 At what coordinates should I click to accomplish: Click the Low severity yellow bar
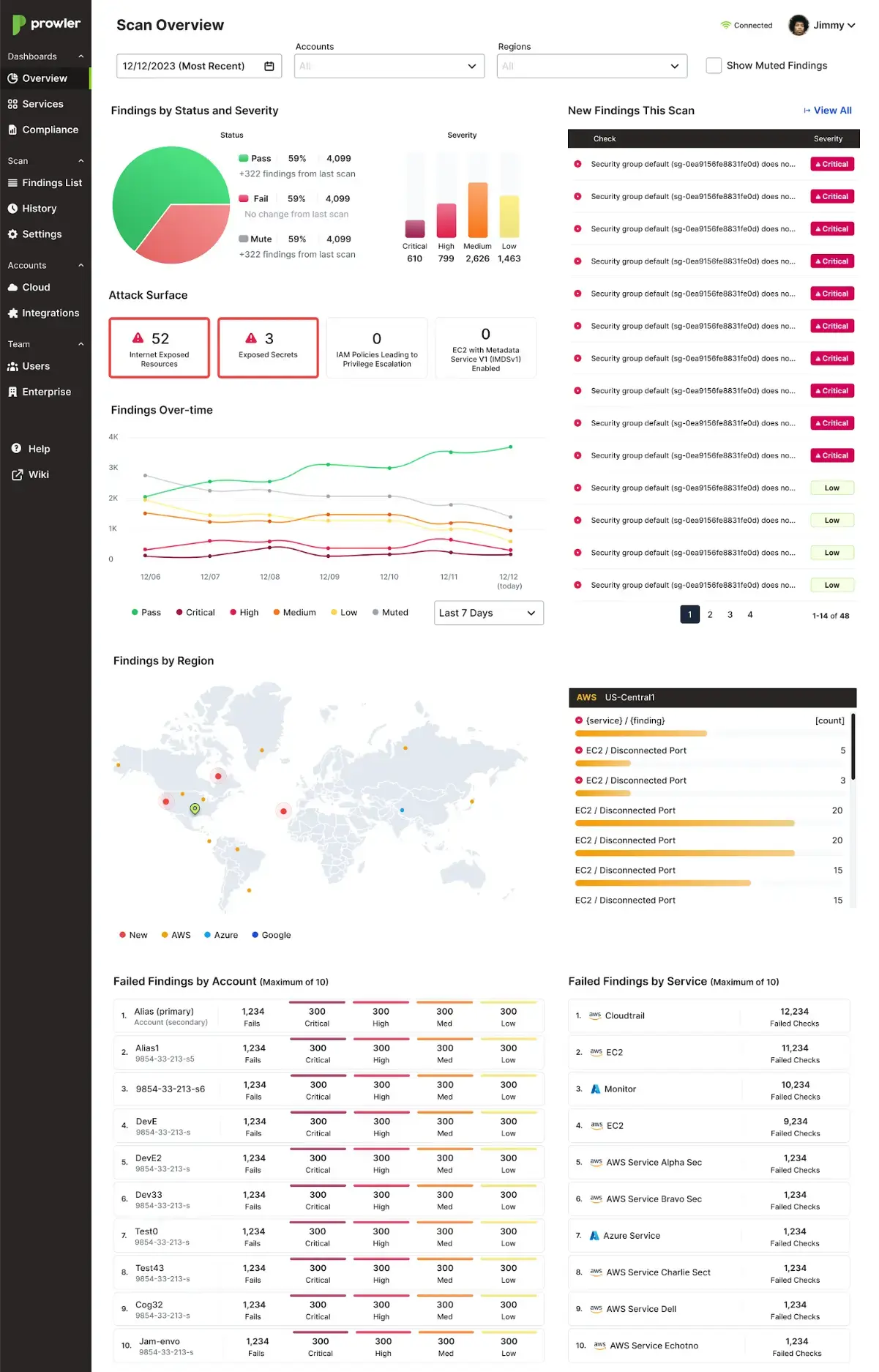(x=509, y=216)
